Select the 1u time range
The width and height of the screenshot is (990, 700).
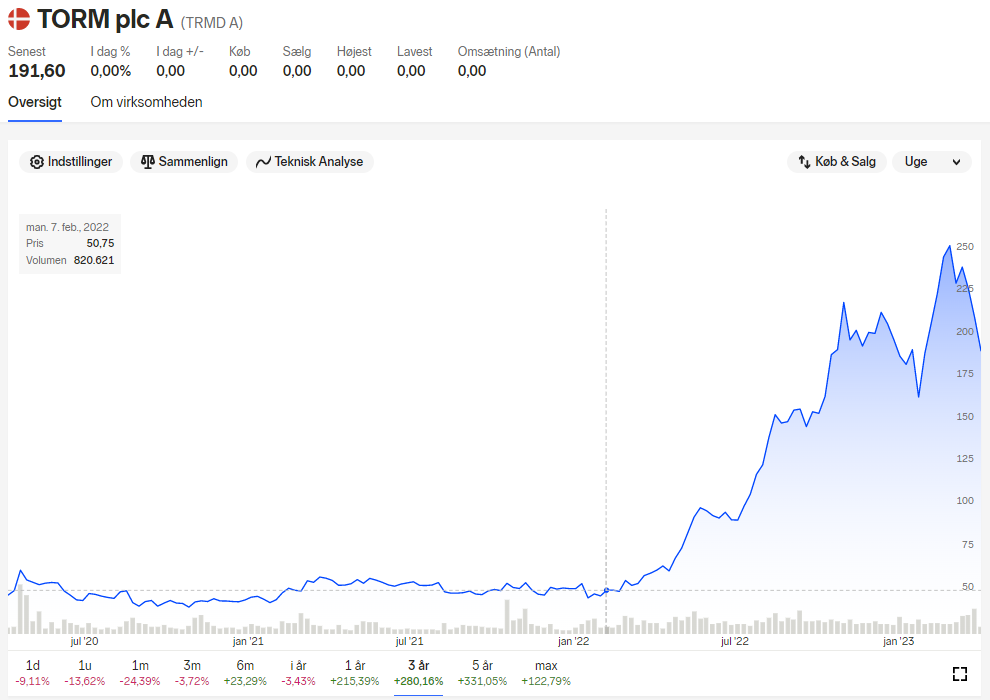tap(85, 673)
